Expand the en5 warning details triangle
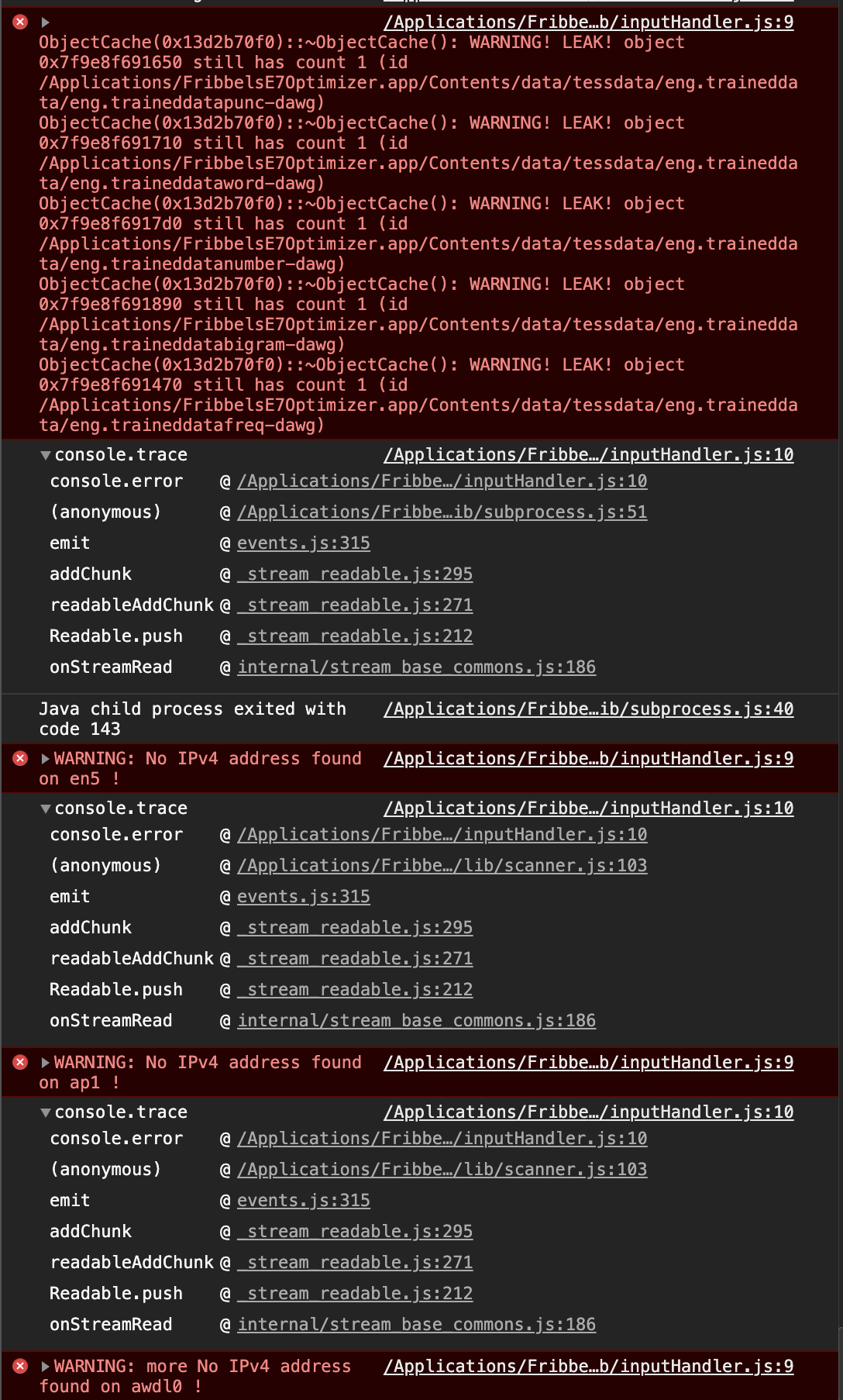This screenshot has width=843, height=1400. [x=46, y=758]
